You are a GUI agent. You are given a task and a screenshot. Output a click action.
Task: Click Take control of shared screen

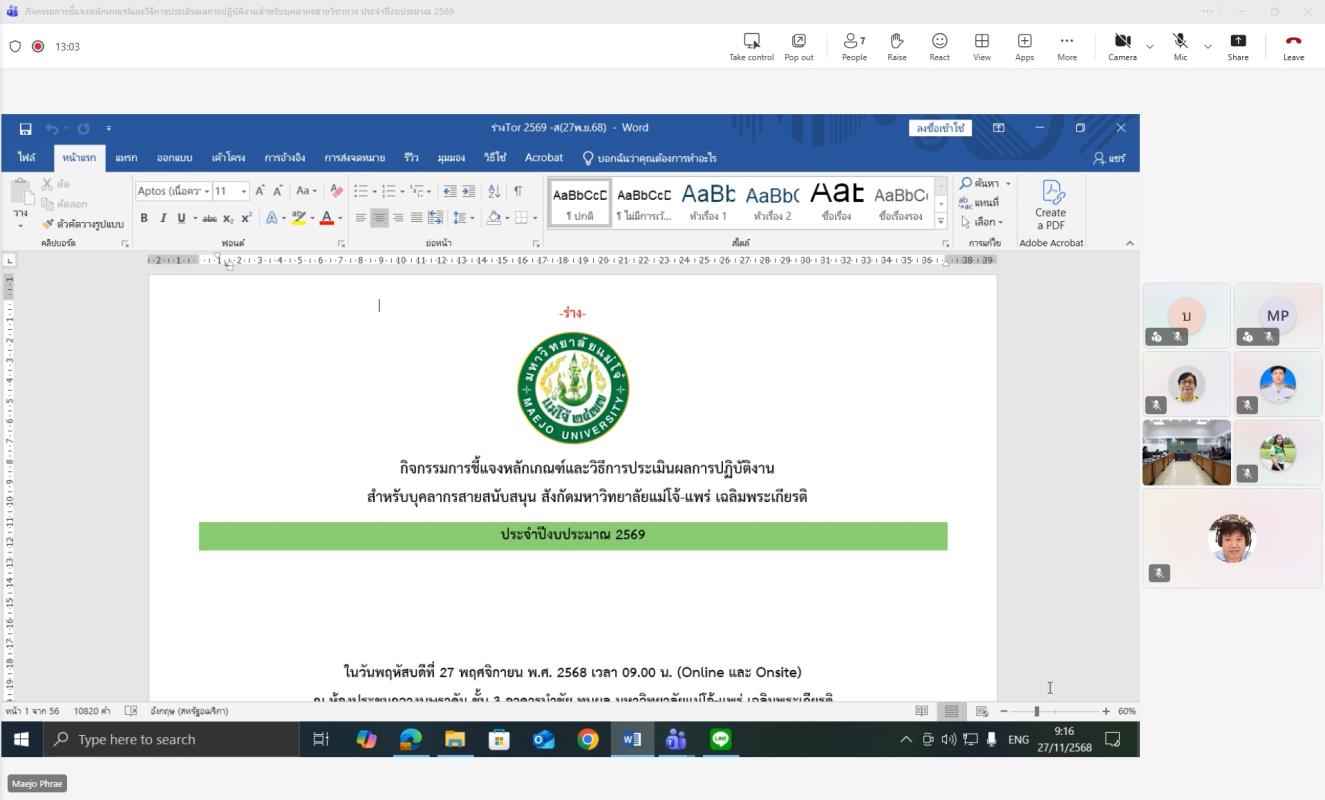(751, 46)
